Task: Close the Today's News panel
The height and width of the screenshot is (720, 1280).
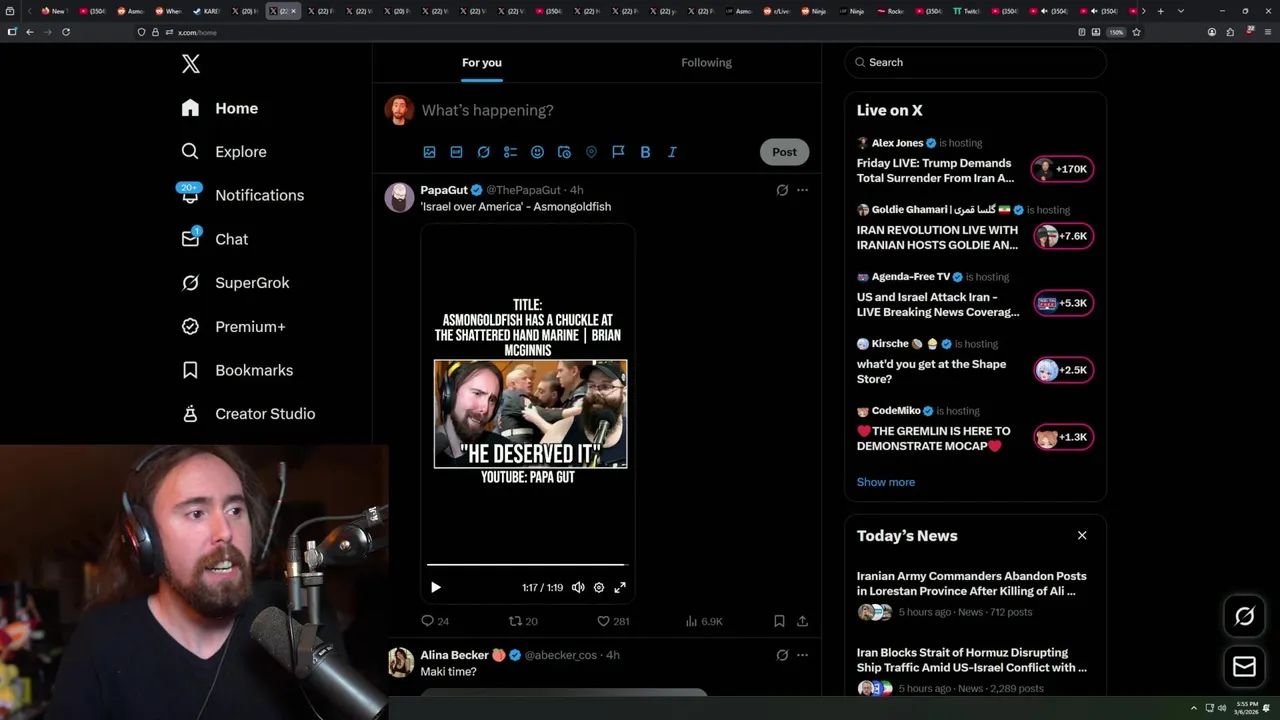Action: coord(1082,535)
